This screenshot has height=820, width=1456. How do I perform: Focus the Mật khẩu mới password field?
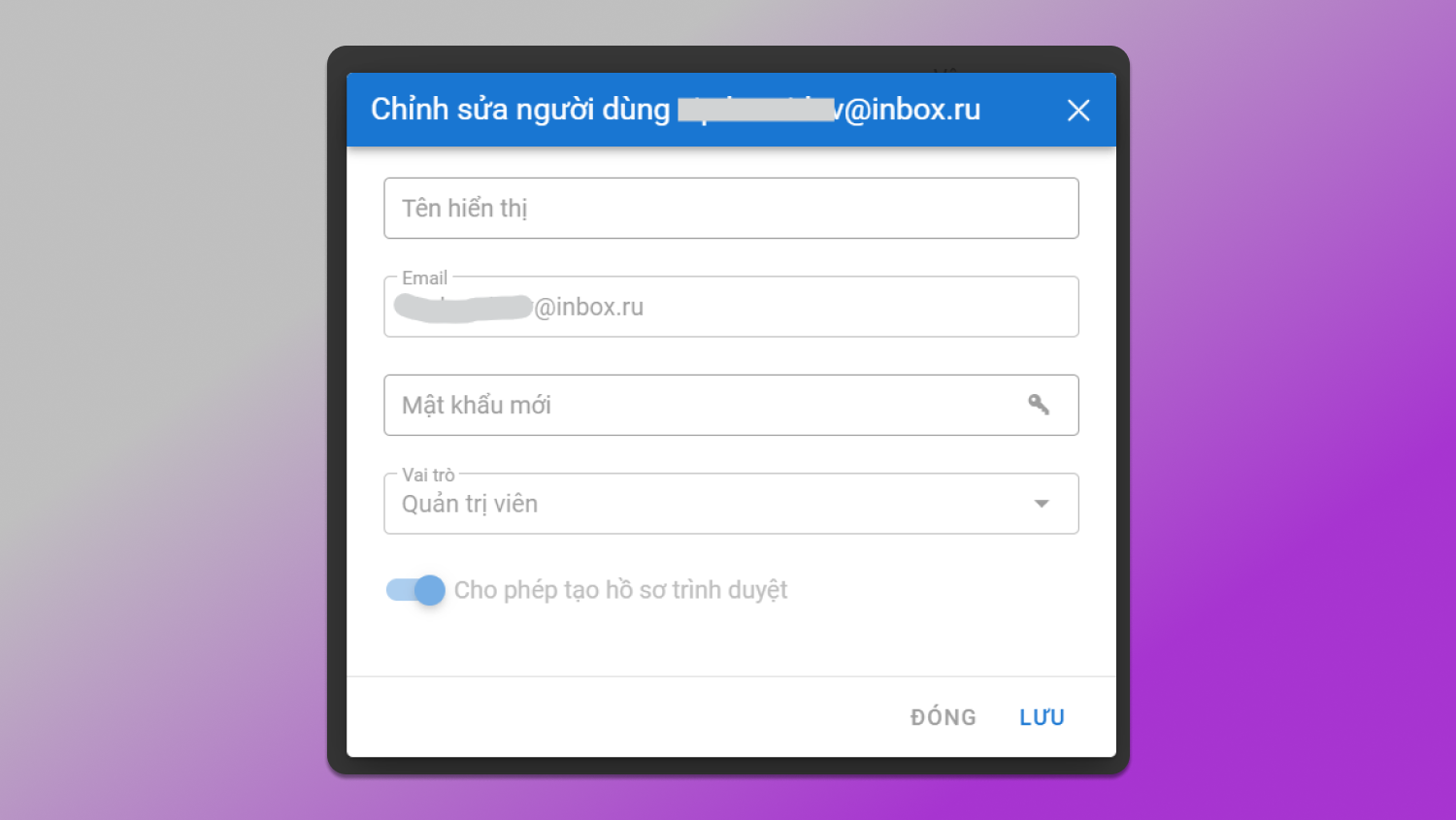[731, 405]
